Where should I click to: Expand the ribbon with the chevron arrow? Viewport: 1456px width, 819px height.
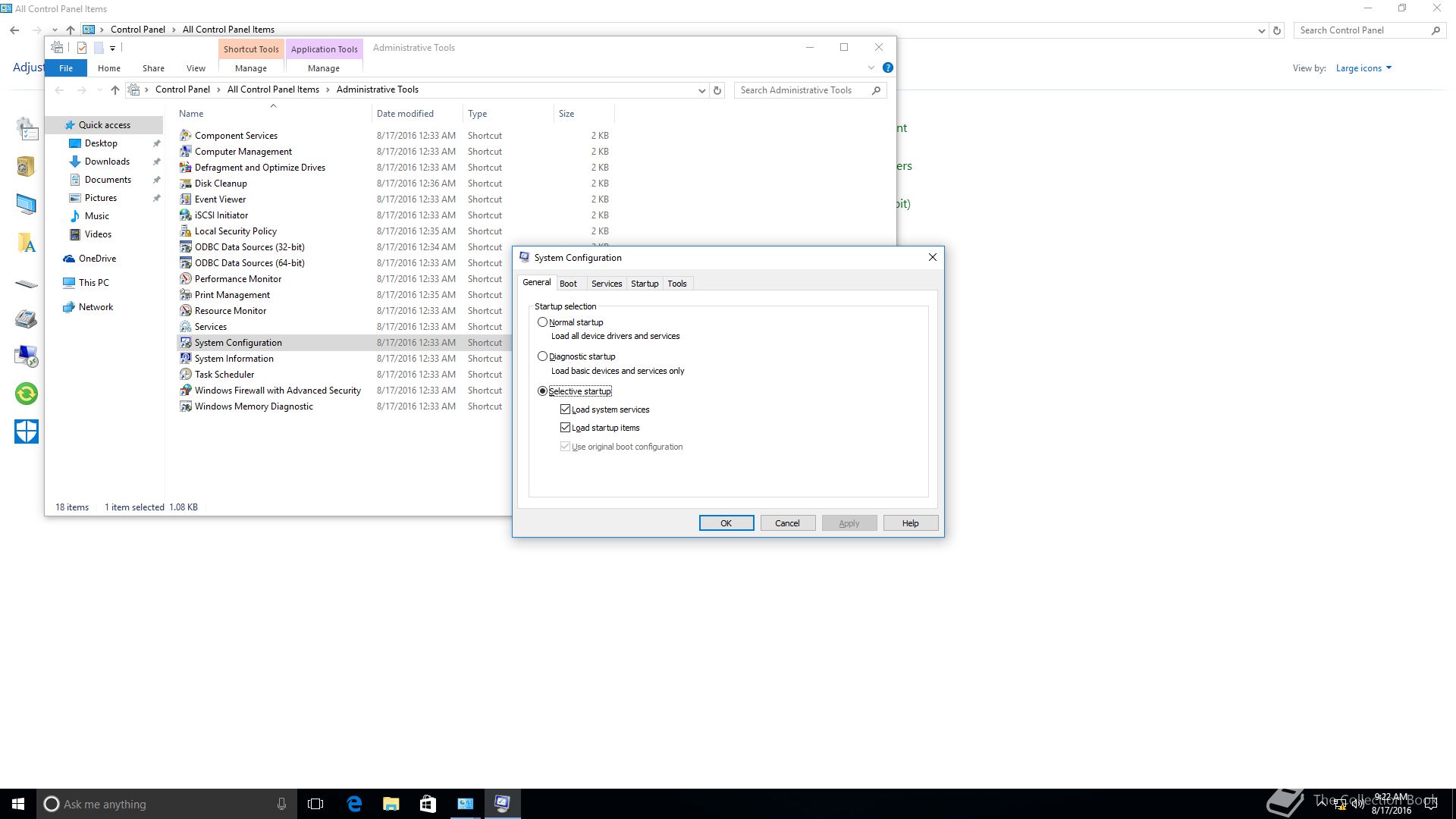tap(871, 67)
